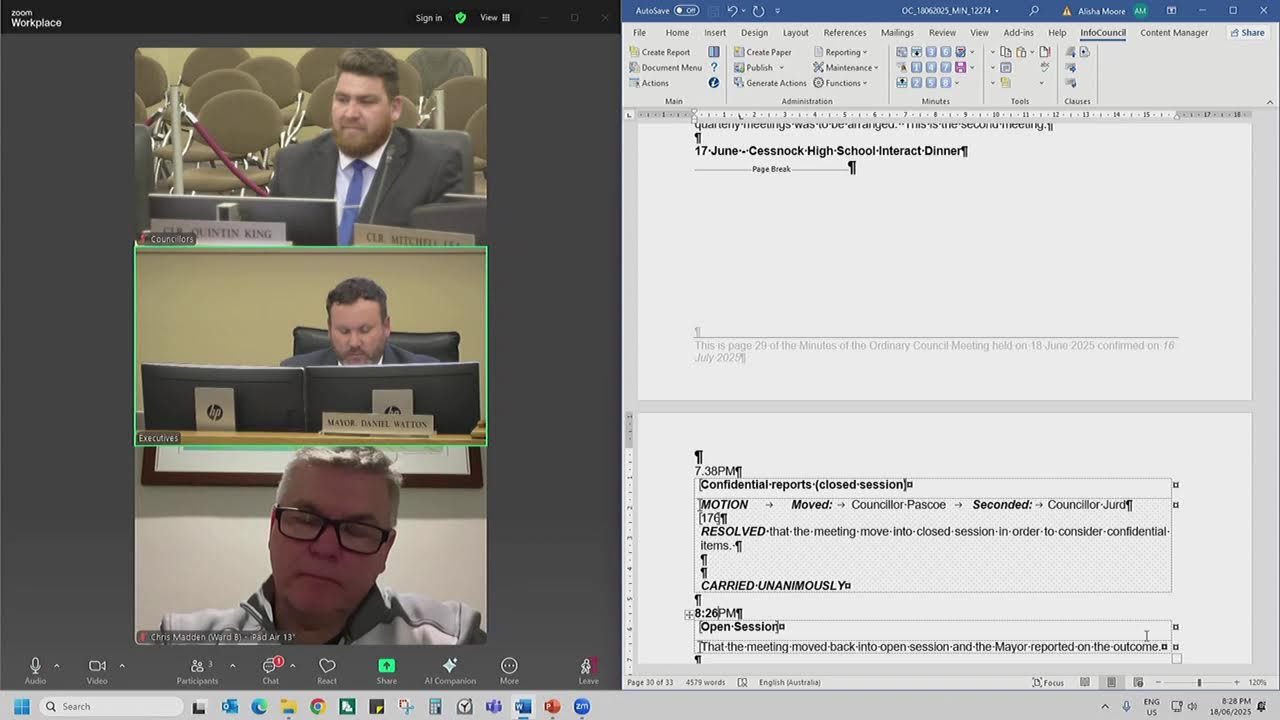Open the Zoom Chat panel

pyautogui.click(x=270, y=670)
